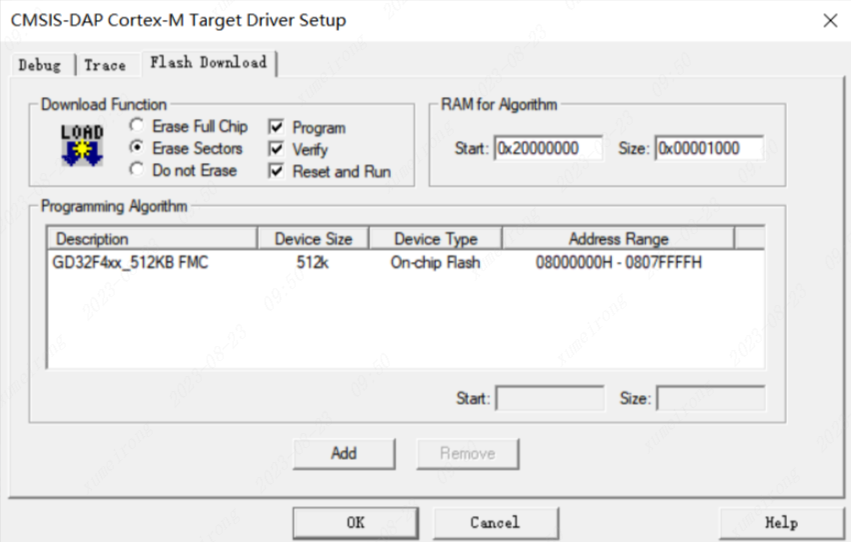This screenshot has width=851, height=542.
Task: Toggle the Program checkbox
Action: 276,128
